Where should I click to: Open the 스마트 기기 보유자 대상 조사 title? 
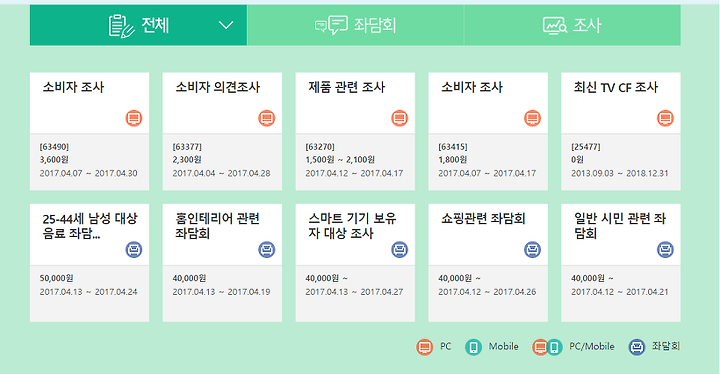click(352, 226)
